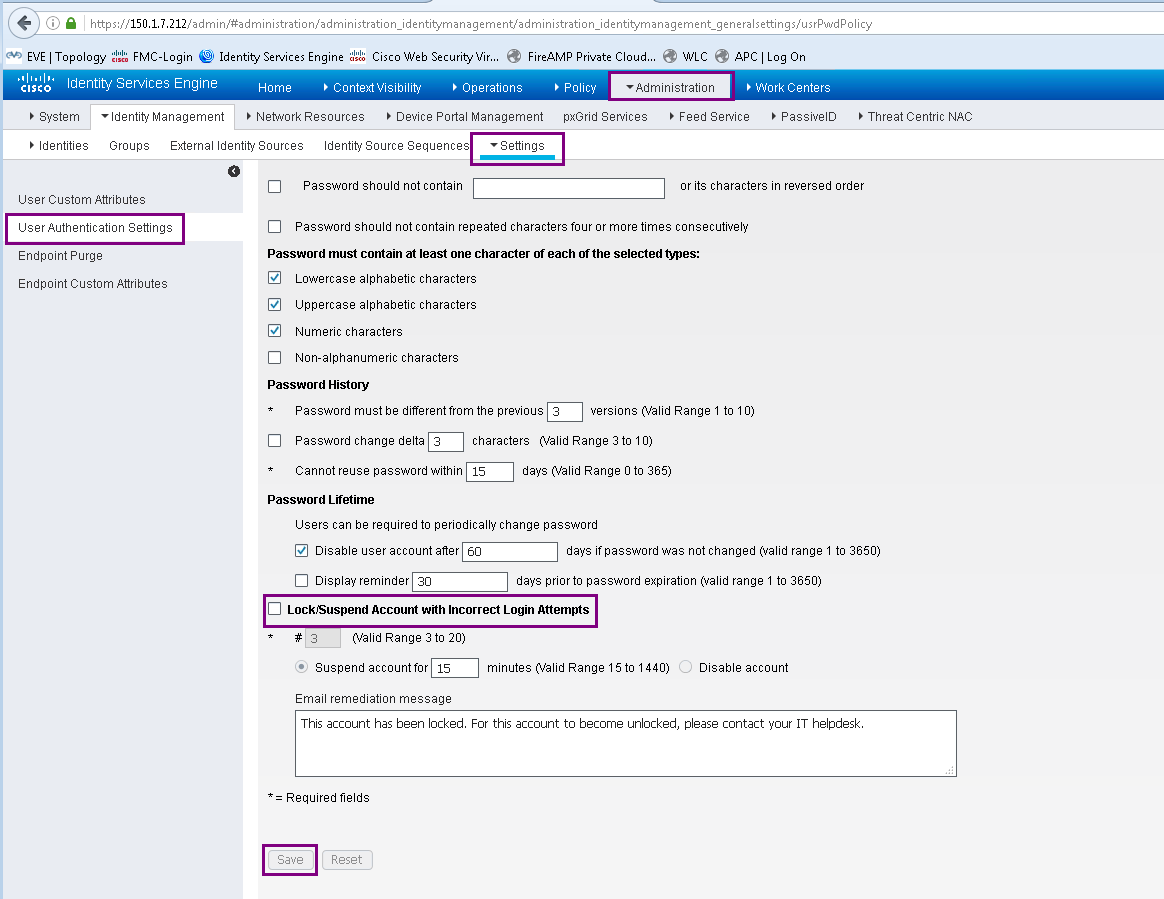Save the user authentication settings
Screen dimensions: 1164x899
289,859
